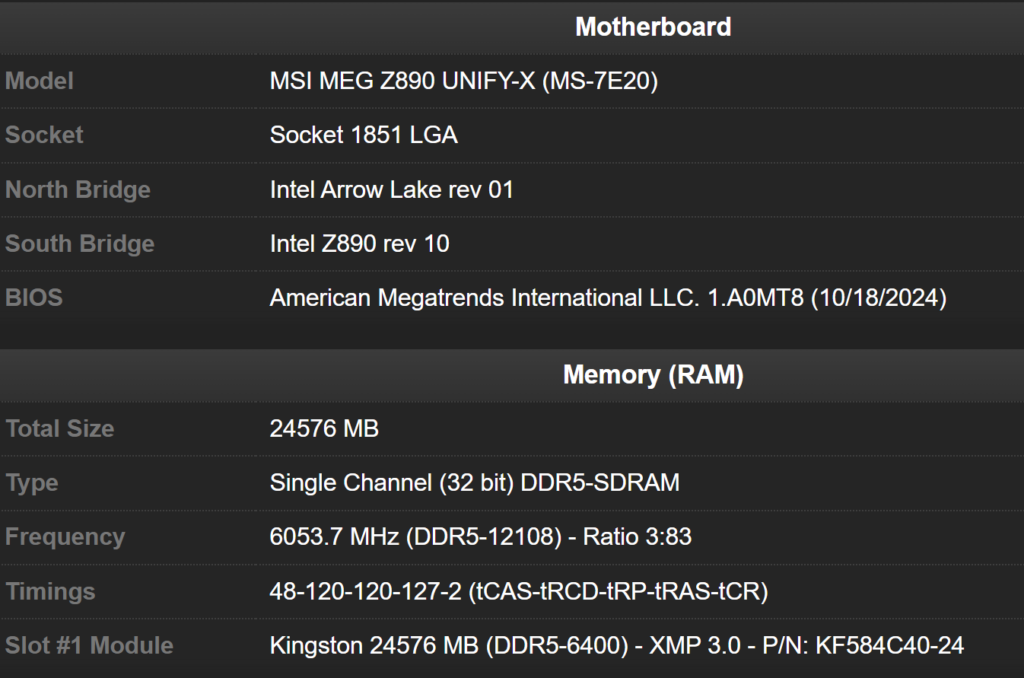Select the South Bridge label

(x=80, y=244)
